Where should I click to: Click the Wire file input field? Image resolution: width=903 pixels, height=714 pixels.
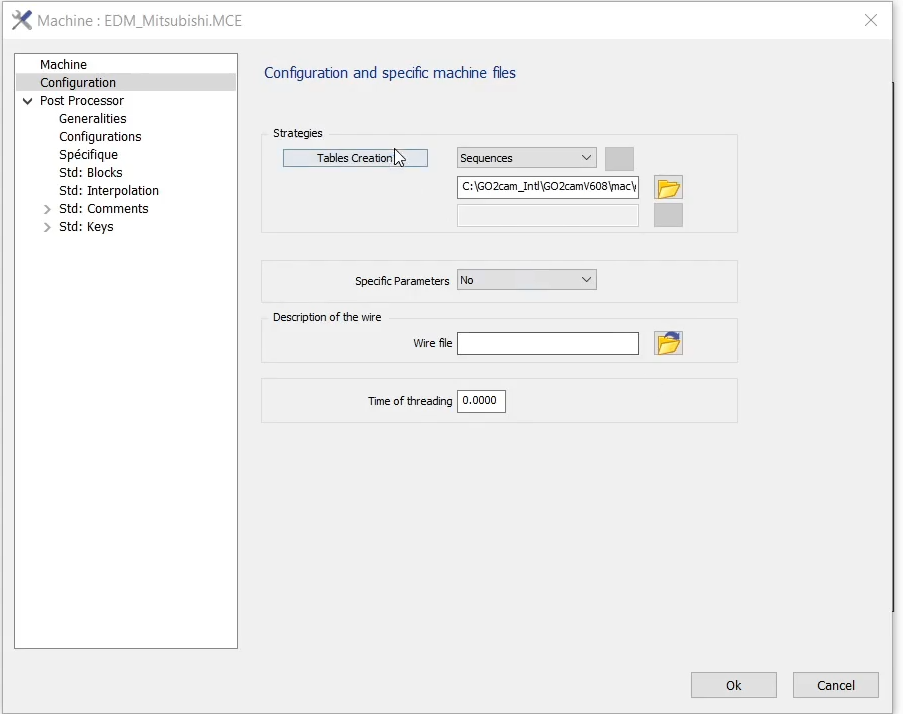coord(547,344)
